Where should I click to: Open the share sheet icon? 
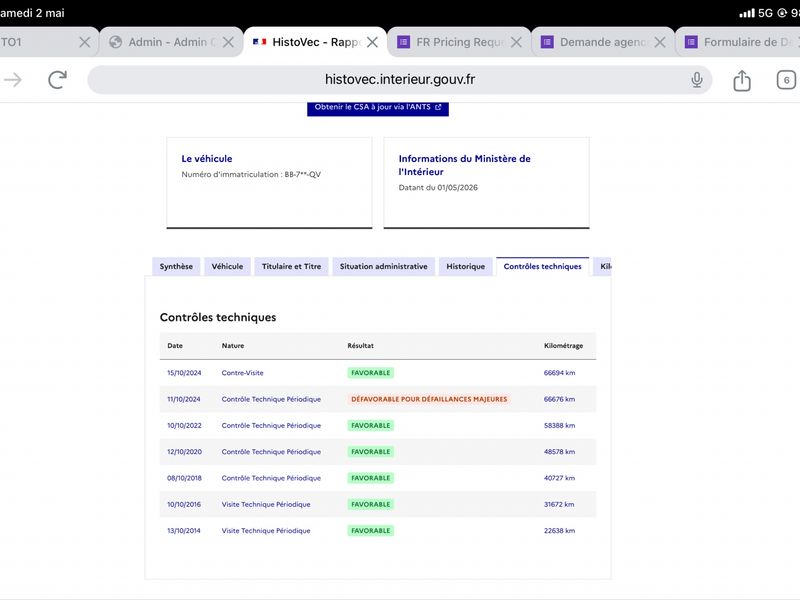coord(742,80)
